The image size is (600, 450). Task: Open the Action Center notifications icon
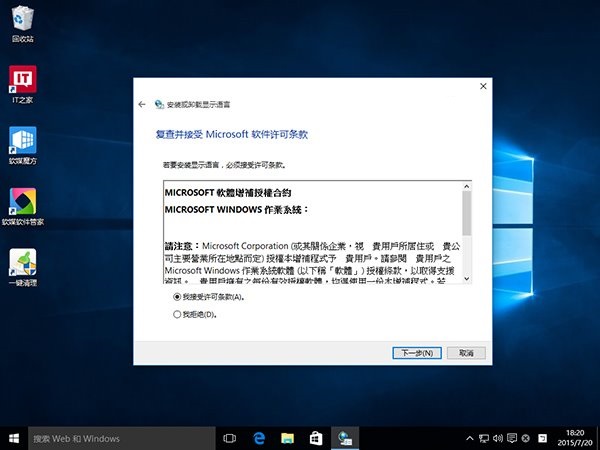pyautogui.click(x=512, y=439)
